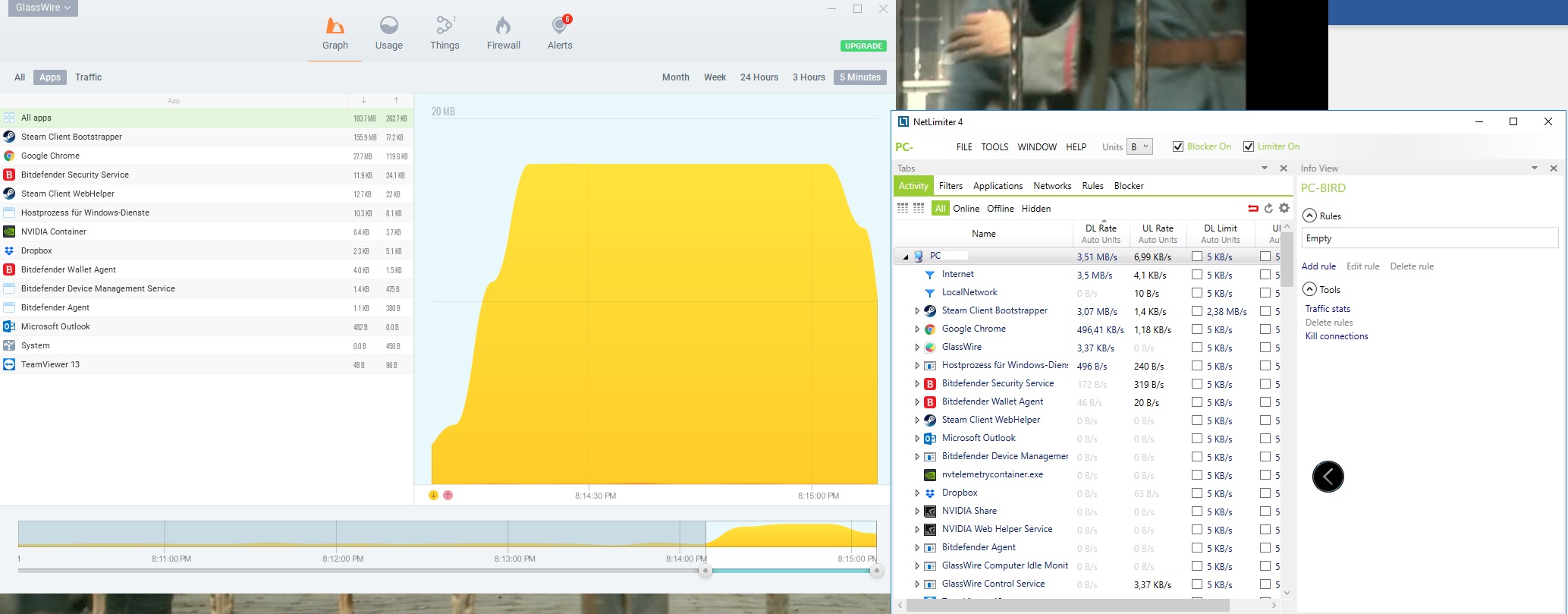Image resolution: width=1568 pixels, height=614 pixels.
Task: Sort GlassWire apps by the download arrow column
Action: click(x=363, y=100)
